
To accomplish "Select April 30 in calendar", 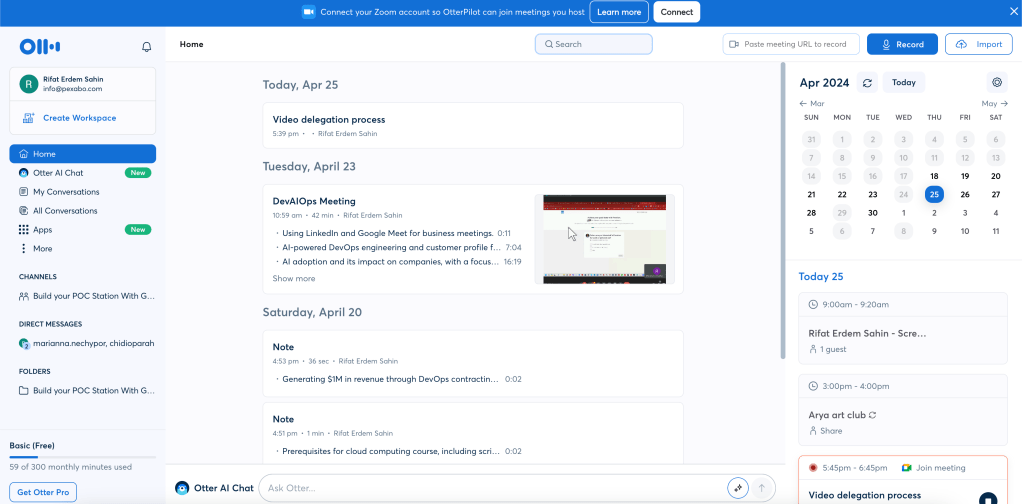I will pos(873,213).
